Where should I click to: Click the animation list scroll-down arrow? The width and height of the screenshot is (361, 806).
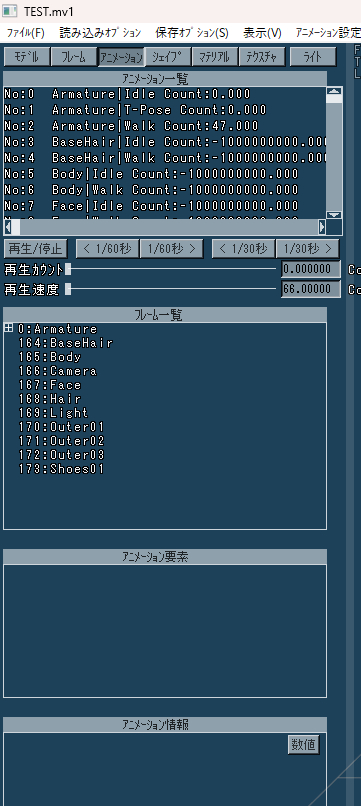pyautogui.click(x=335, y=214)
